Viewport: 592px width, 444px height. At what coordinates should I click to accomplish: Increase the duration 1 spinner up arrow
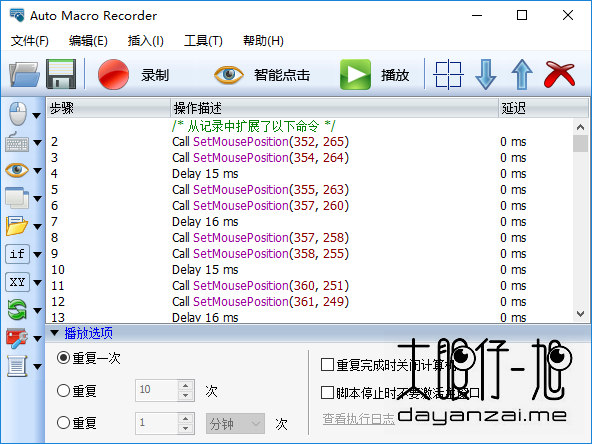[x=185, y=418]
